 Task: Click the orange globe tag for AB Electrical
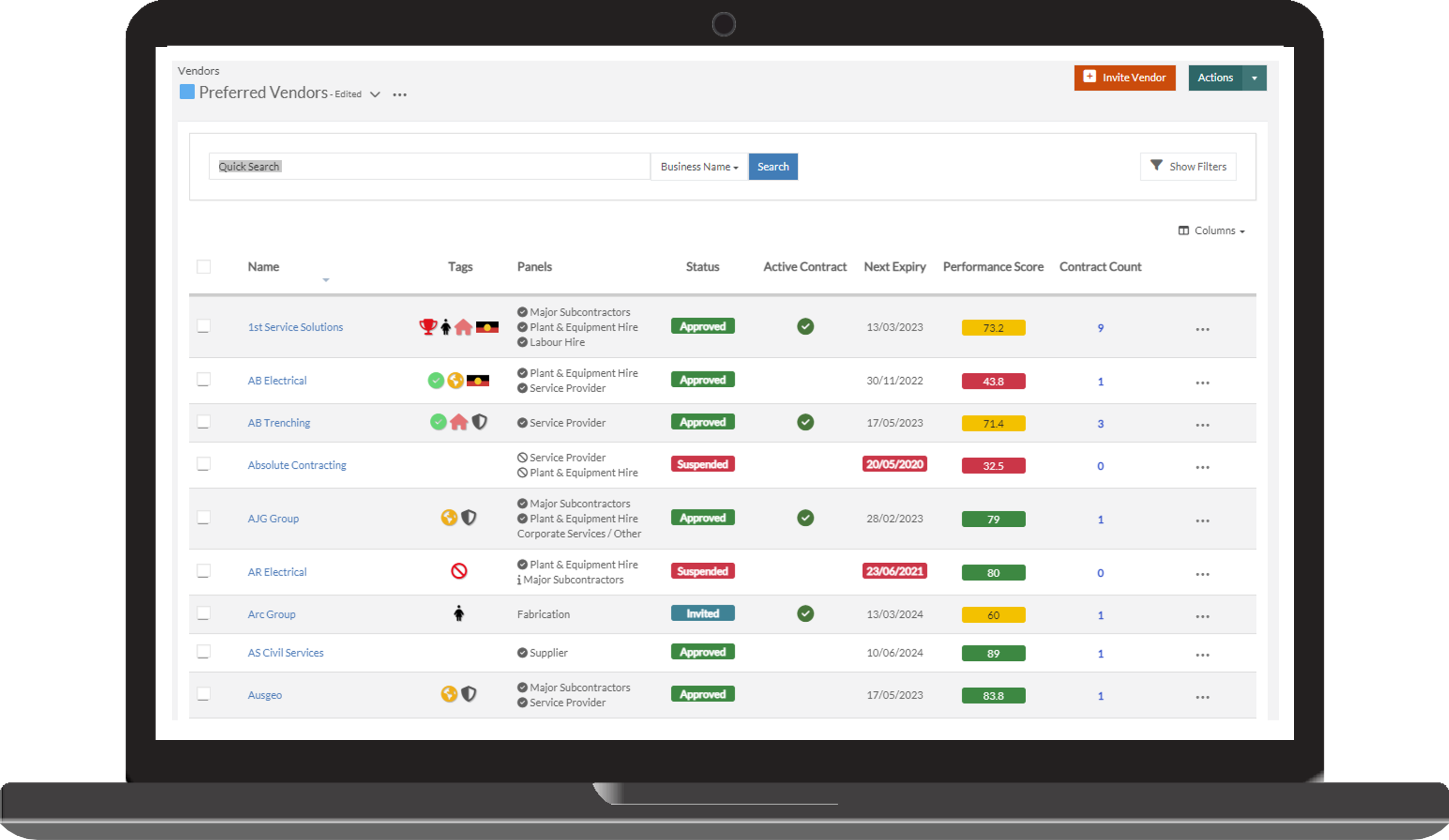pyautogui.click(x=455, y=381)
